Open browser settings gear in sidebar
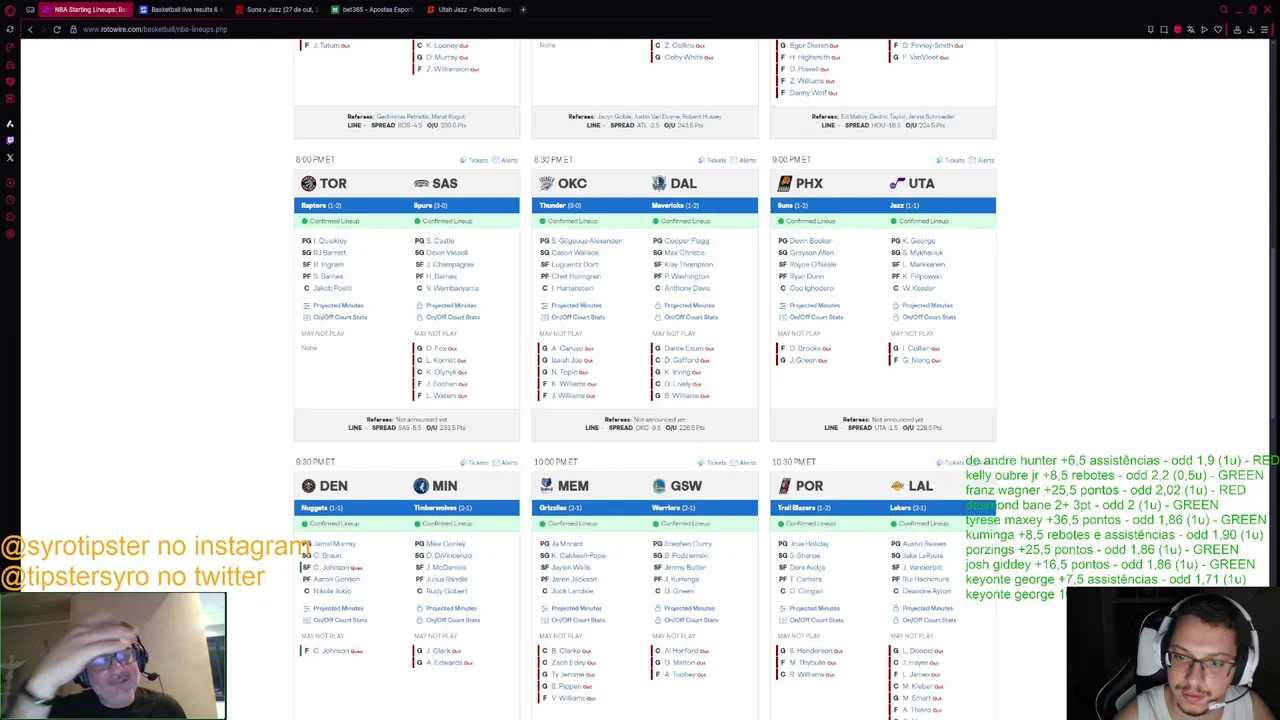 [x=10, y=234]
